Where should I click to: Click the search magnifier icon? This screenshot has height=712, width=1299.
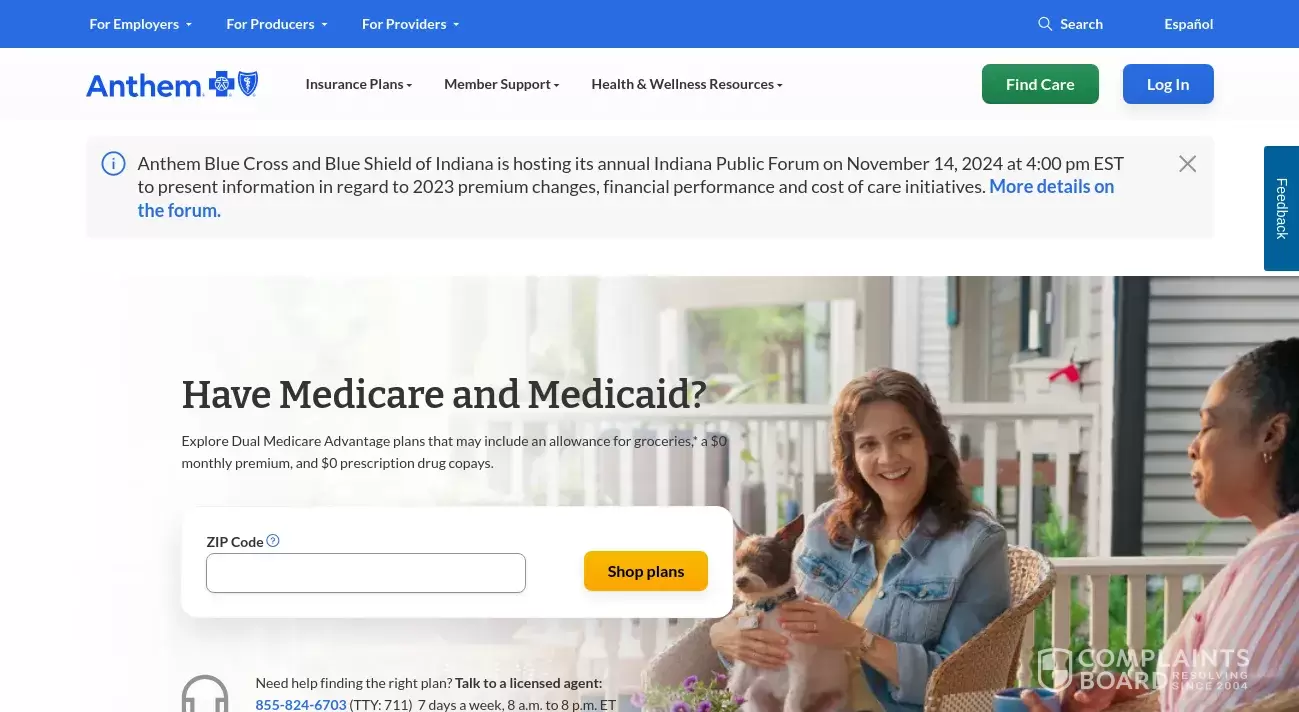pos(1045,24)
